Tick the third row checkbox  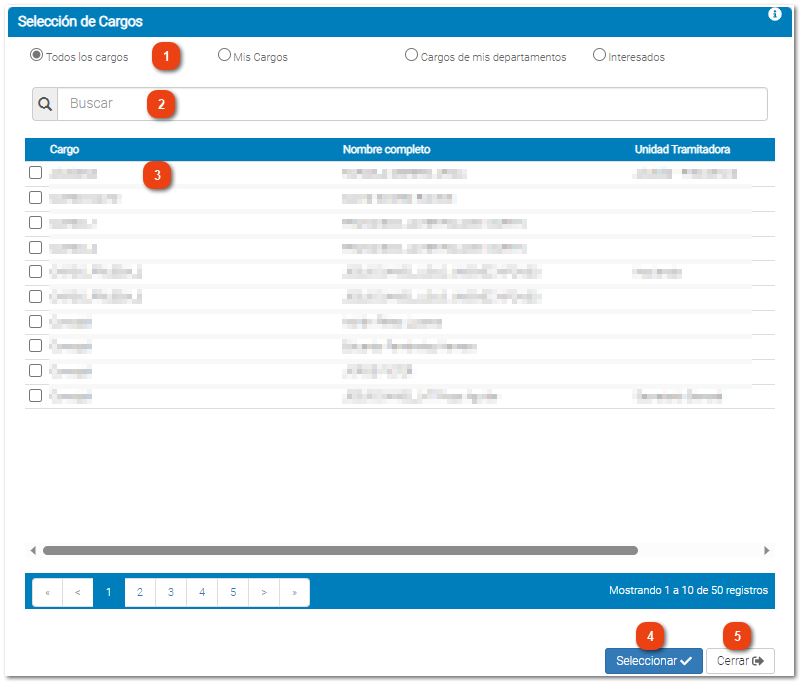[35, 223]
